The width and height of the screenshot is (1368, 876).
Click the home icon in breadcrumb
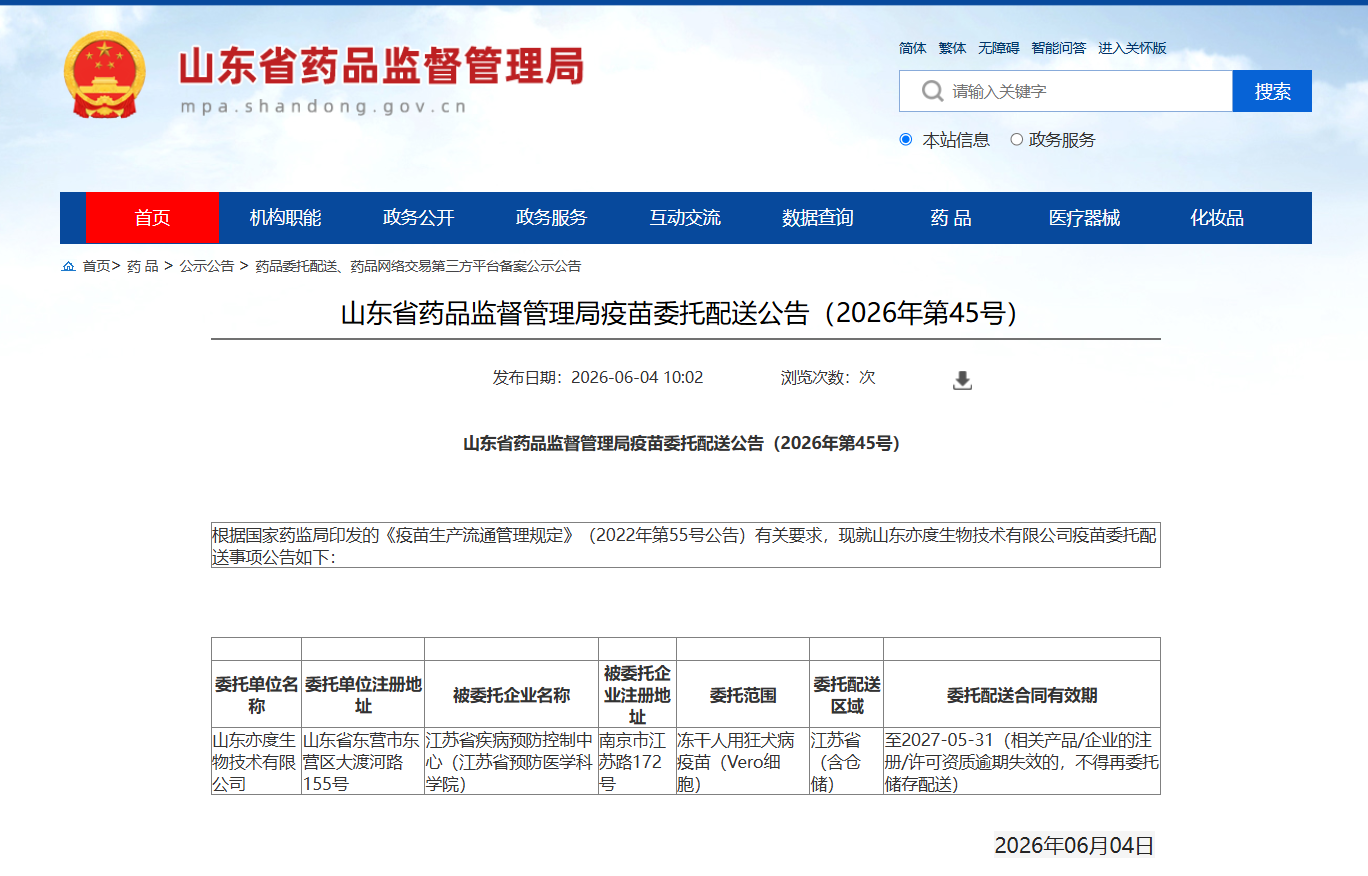[x=68, y=266]
